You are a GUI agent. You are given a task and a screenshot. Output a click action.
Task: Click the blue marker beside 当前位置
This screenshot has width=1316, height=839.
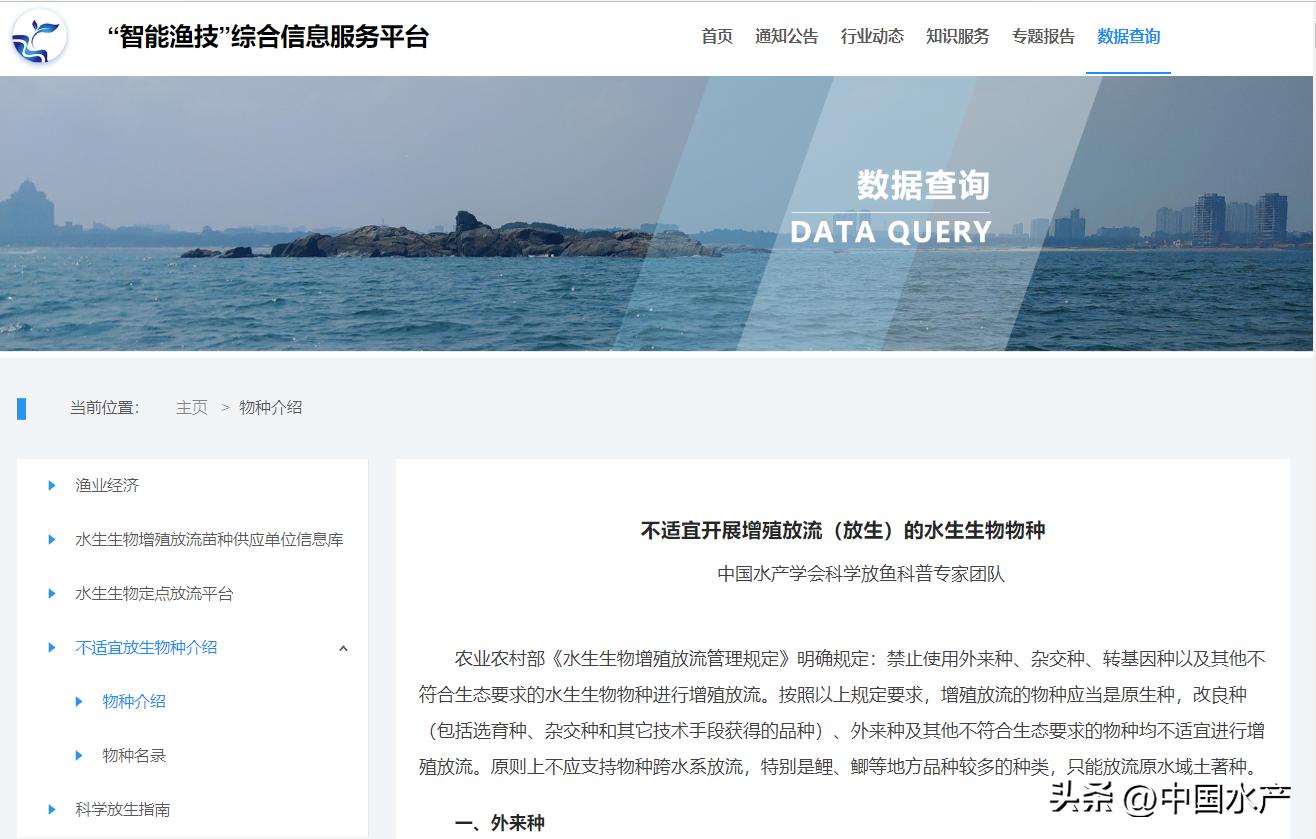pyautogui.click(x=21, y=407)
